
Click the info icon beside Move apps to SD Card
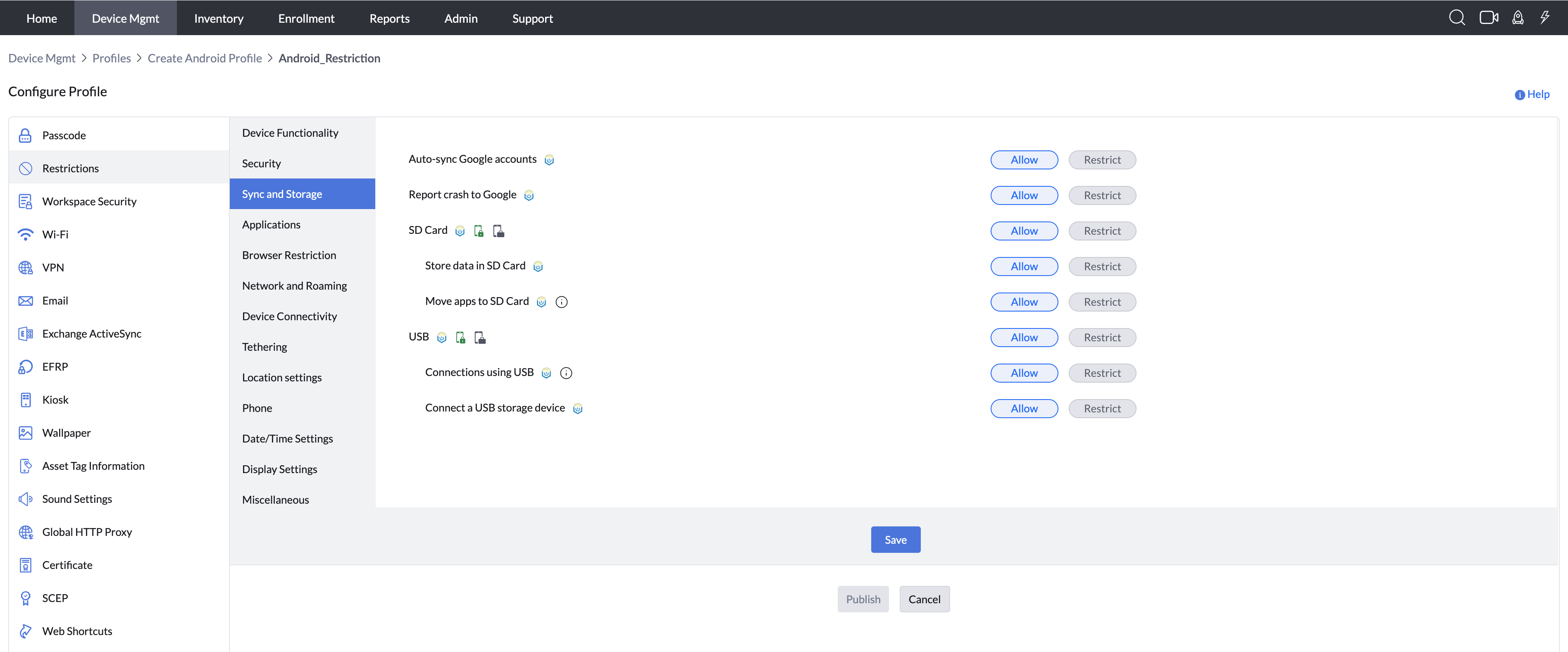[561, 301]
